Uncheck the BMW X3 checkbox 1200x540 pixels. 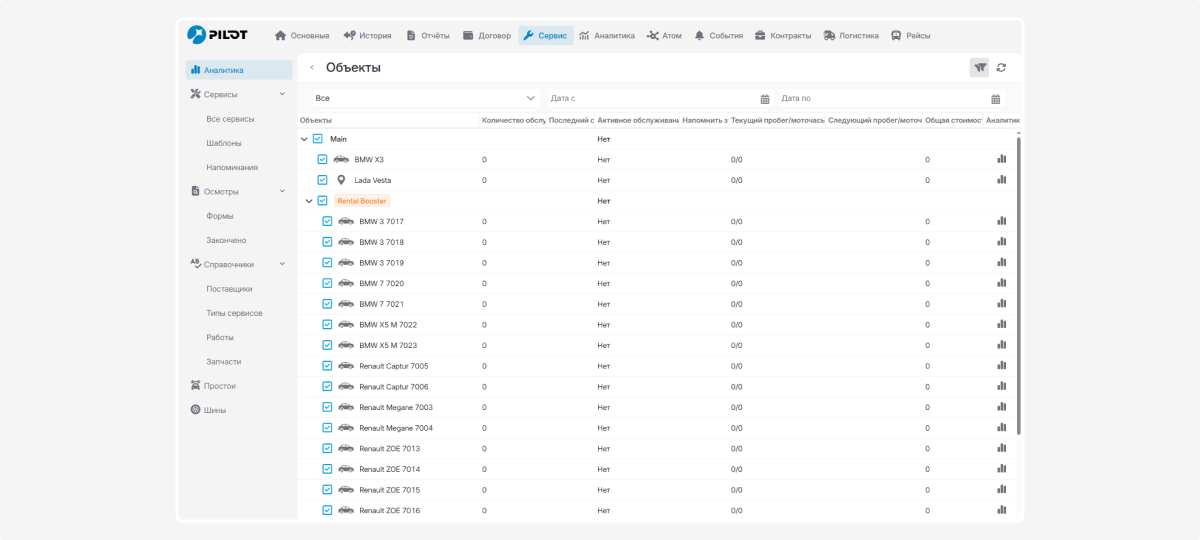(322, 159)
